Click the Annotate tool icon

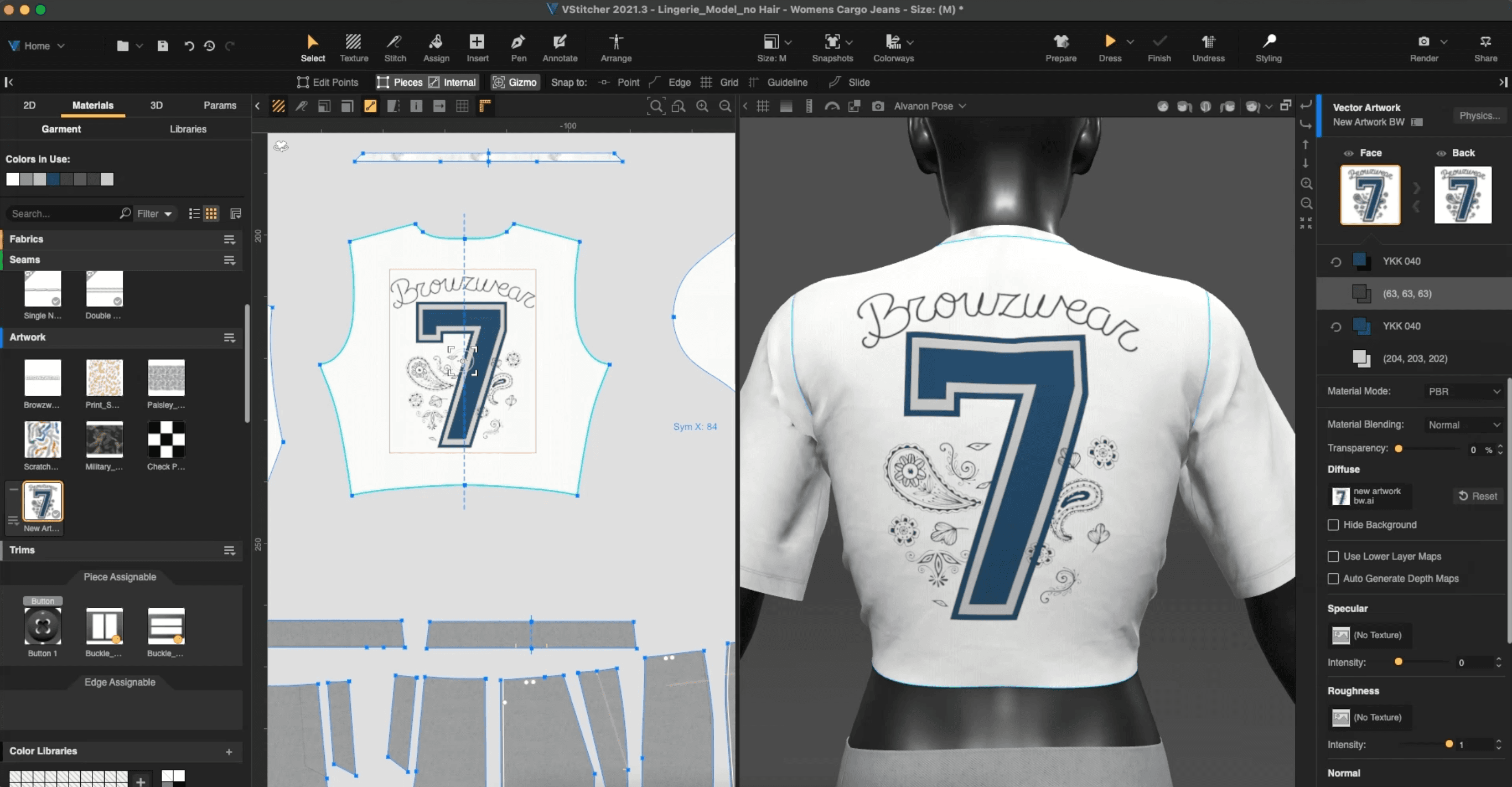click(560, 42)
